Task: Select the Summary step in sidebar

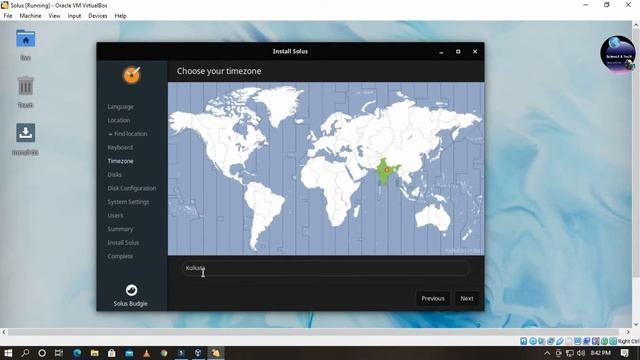Action: 120,229
